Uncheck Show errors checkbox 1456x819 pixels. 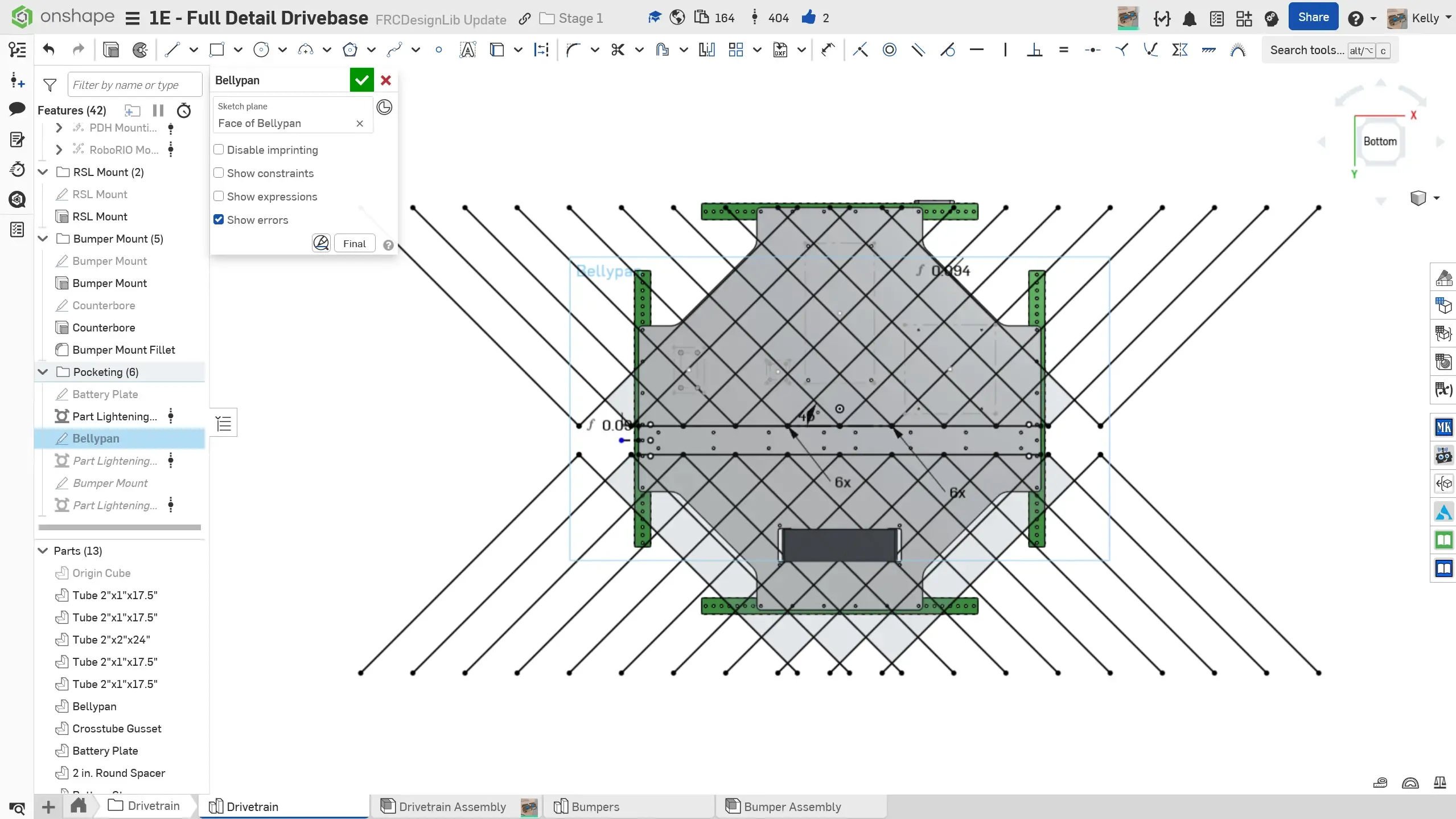[x=219, y=220]
